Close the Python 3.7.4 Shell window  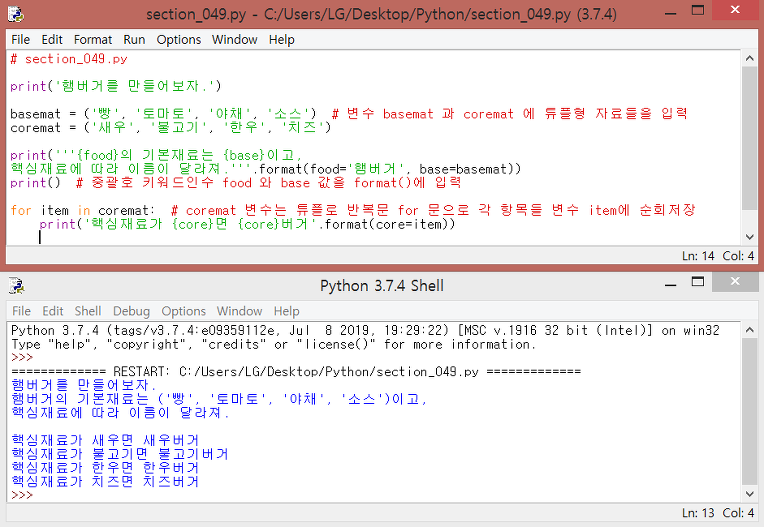point(736,281)
